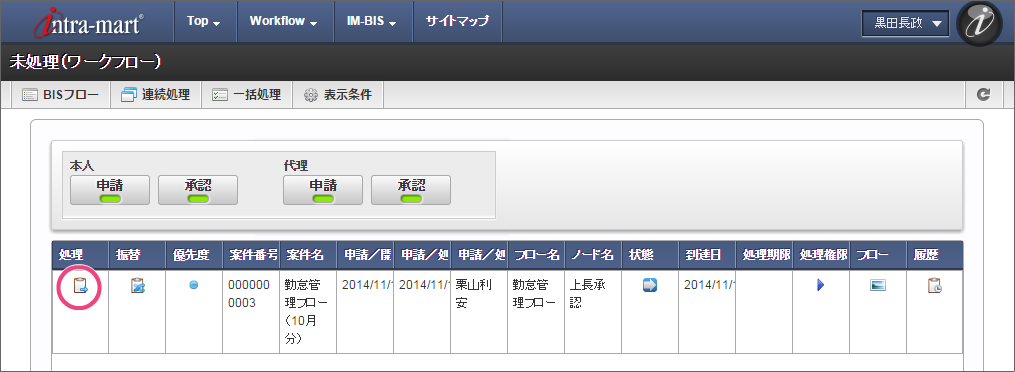Click the 振替 column header
The width and height of the screenshot is (1015, 372).
point(137,255)
